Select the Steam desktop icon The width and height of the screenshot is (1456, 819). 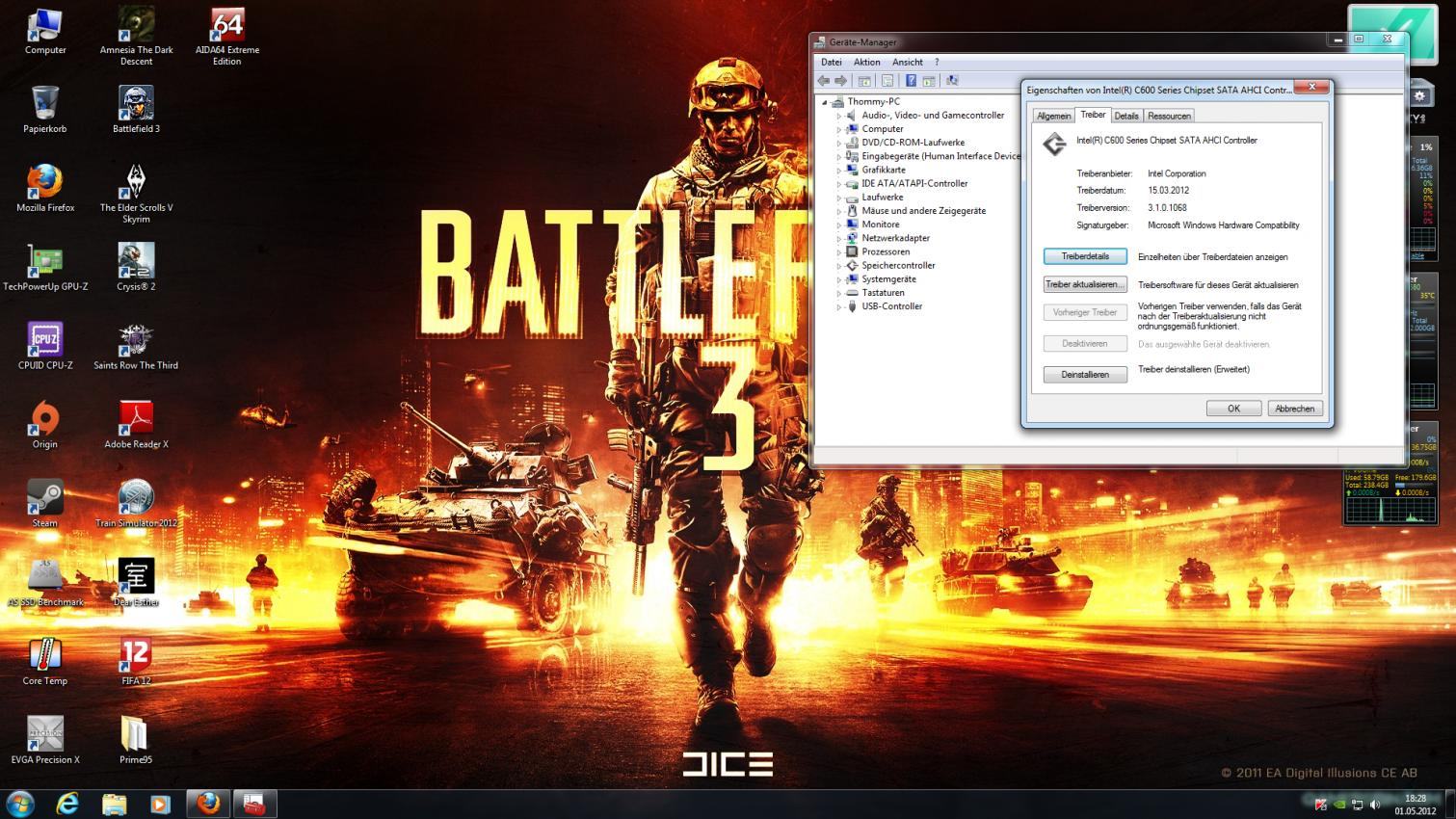click(x=45, y=504)
